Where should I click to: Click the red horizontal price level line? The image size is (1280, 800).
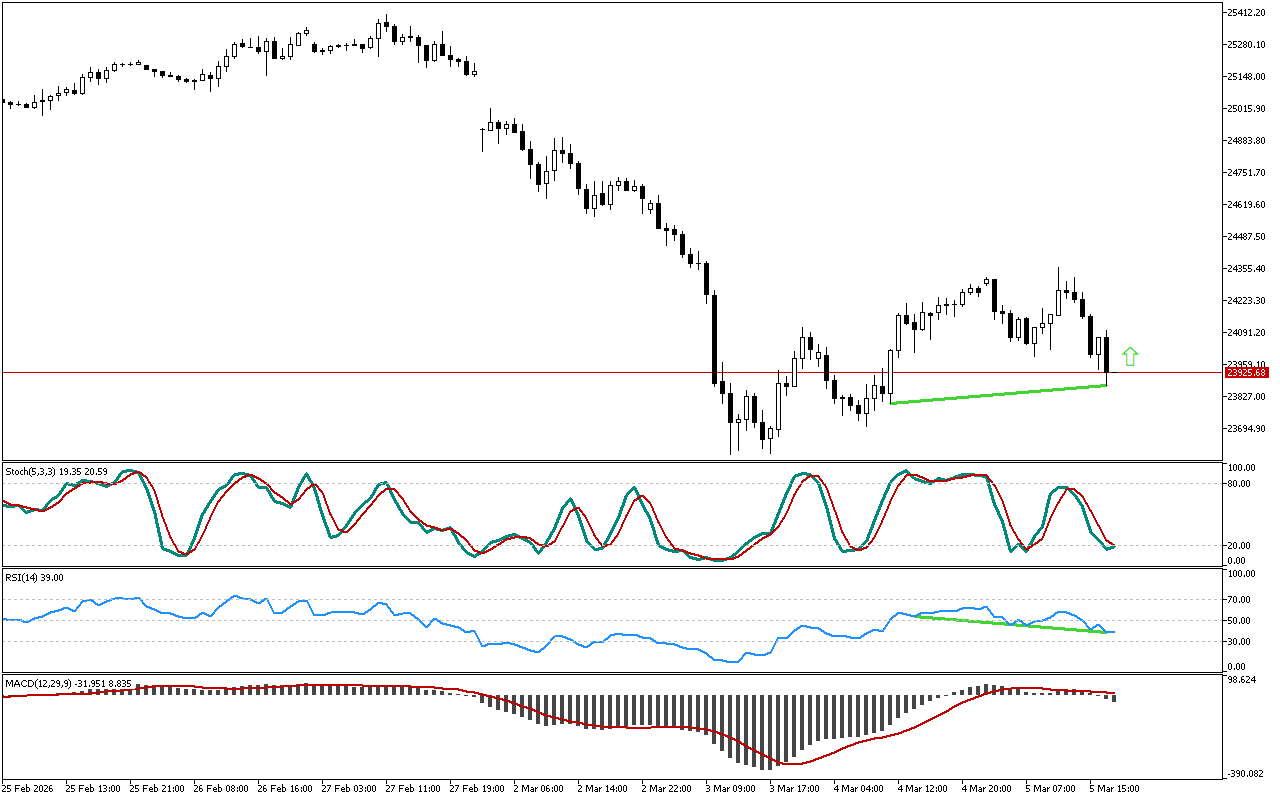(x=400, y=372)
